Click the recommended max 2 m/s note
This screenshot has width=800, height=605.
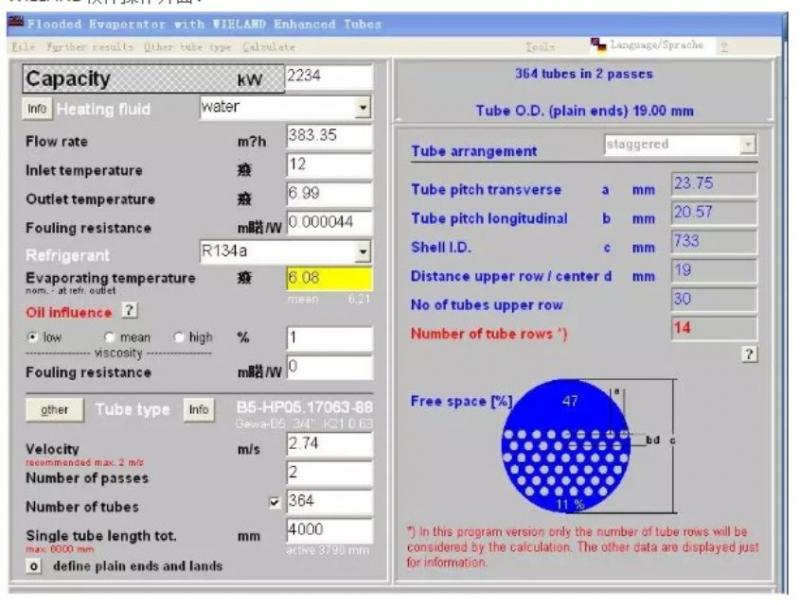tap(85, 463)
